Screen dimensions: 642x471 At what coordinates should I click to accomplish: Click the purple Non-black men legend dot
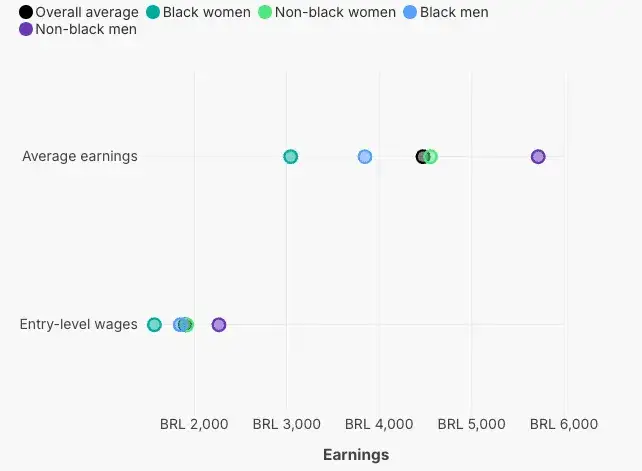[26, 29]
